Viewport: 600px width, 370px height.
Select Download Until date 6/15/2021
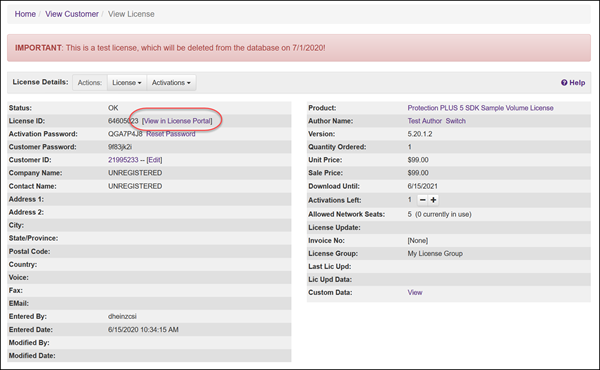[x=422, y=186]
